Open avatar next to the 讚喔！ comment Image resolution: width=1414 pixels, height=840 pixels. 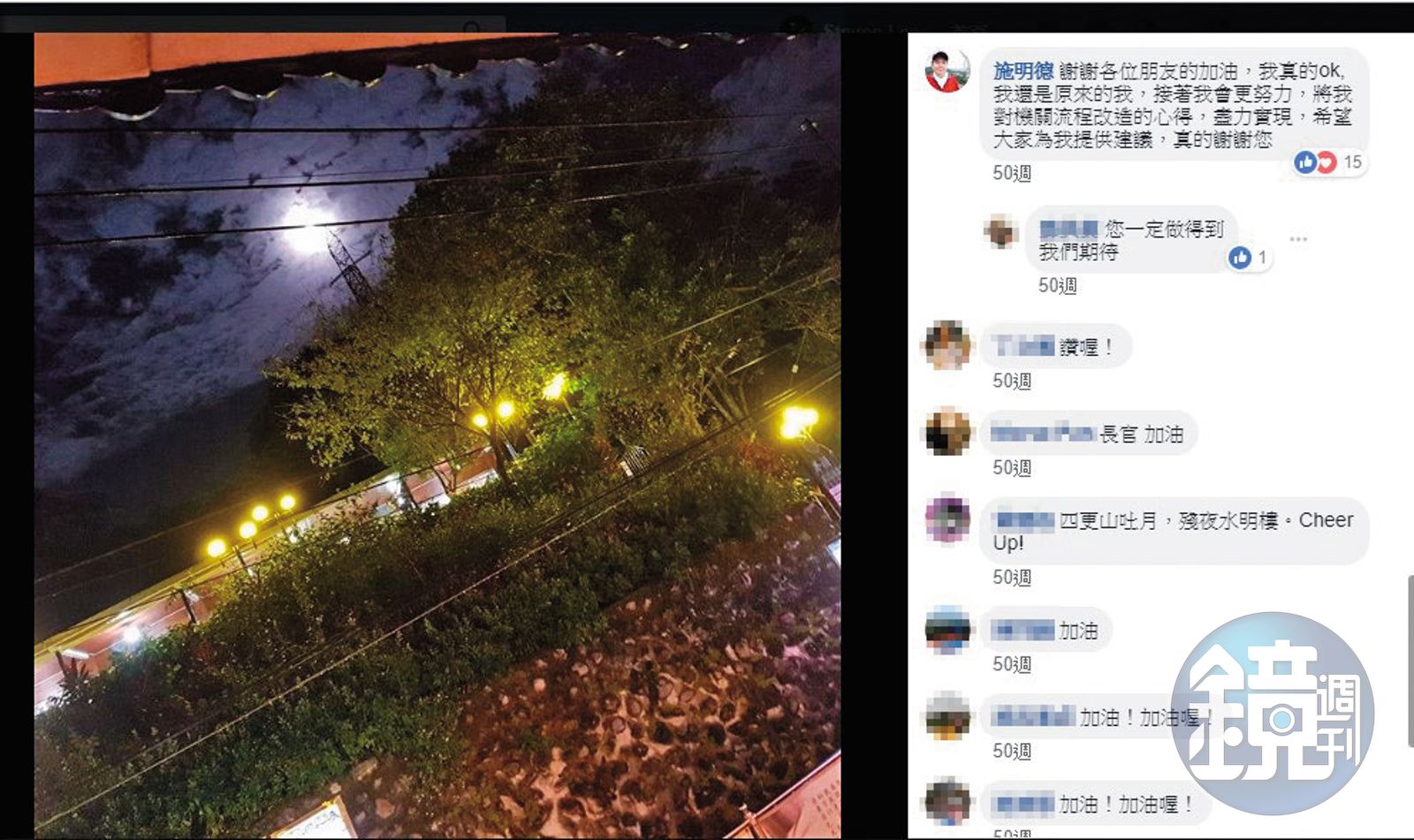pyautogui.click(x=946, y=345)
